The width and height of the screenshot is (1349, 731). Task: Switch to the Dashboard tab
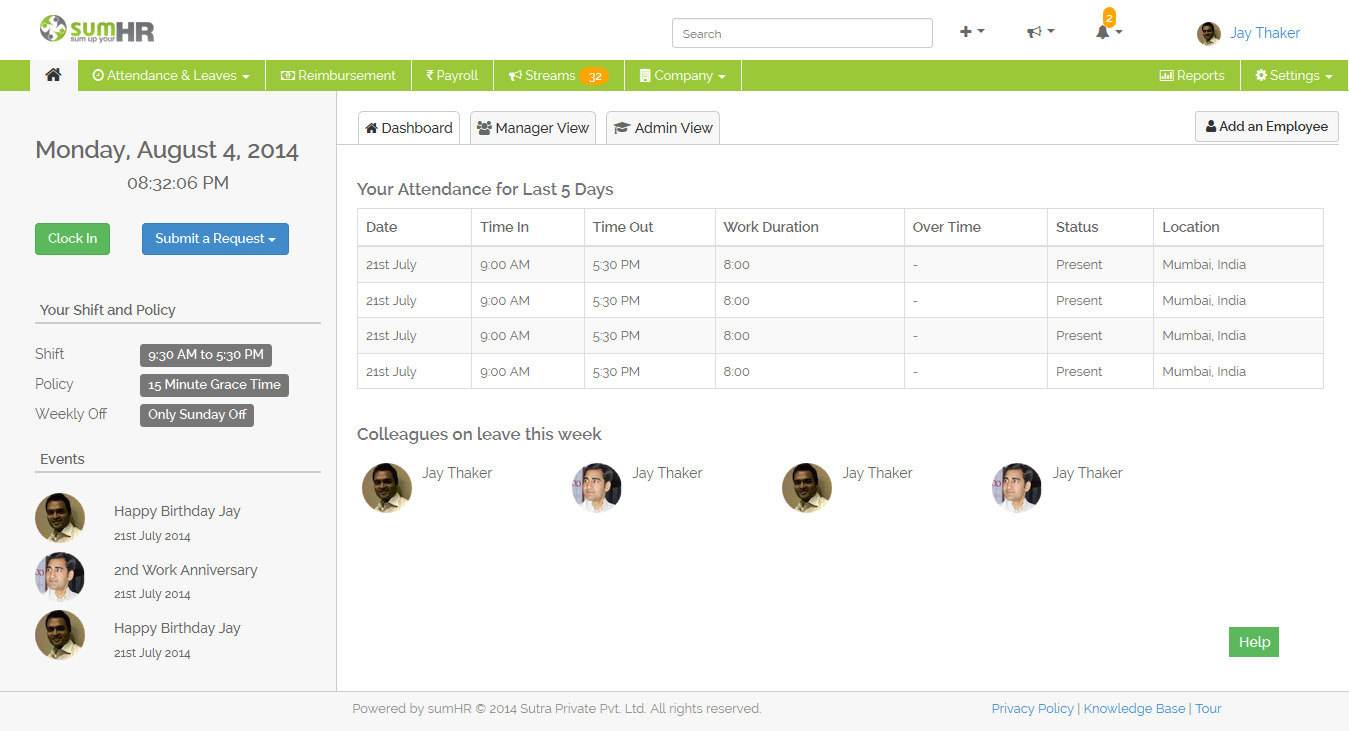click(409, 128)
